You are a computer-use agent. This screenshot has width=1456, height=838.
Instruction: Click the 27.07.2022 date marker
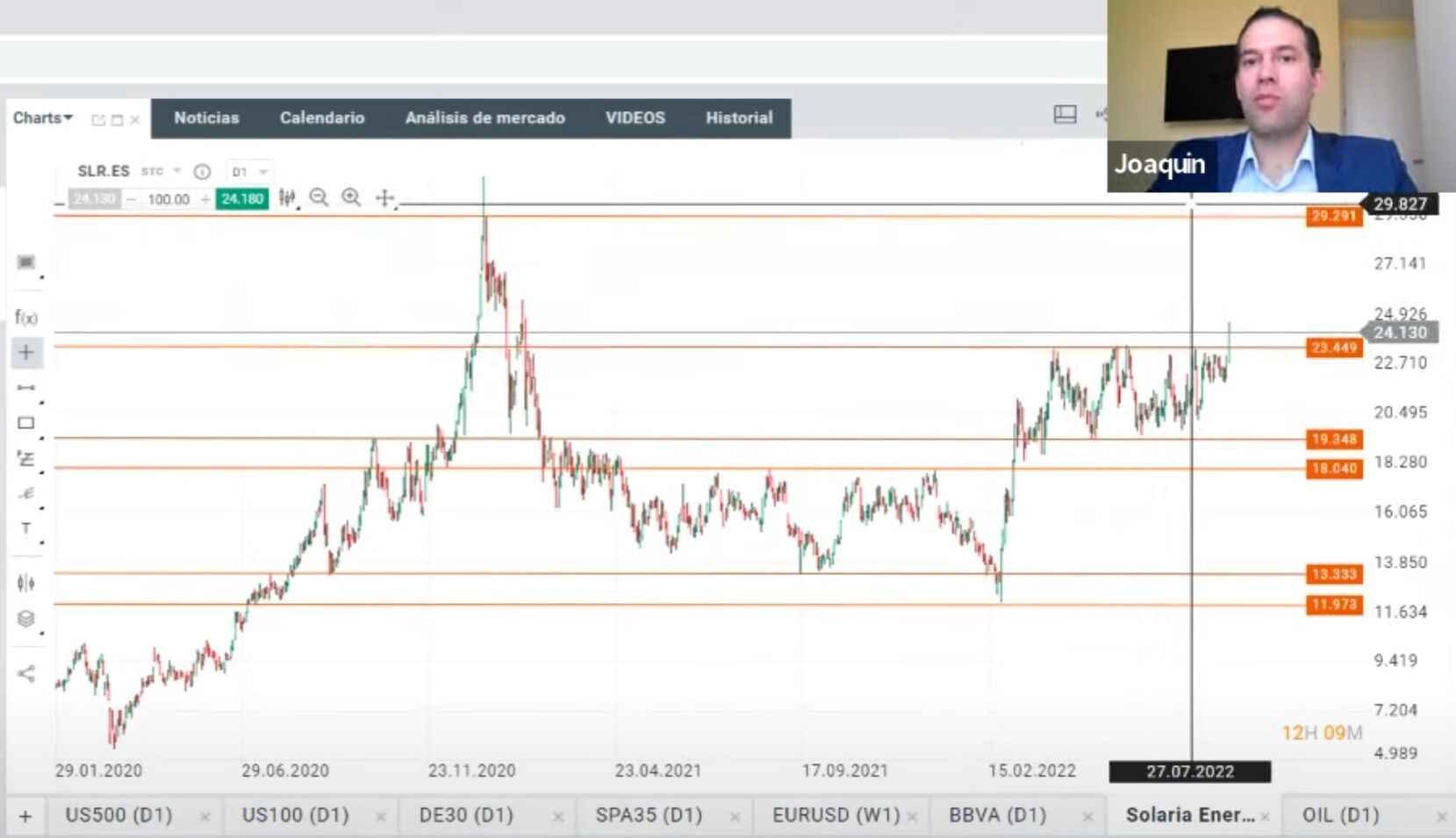(x=1190, y=771)
